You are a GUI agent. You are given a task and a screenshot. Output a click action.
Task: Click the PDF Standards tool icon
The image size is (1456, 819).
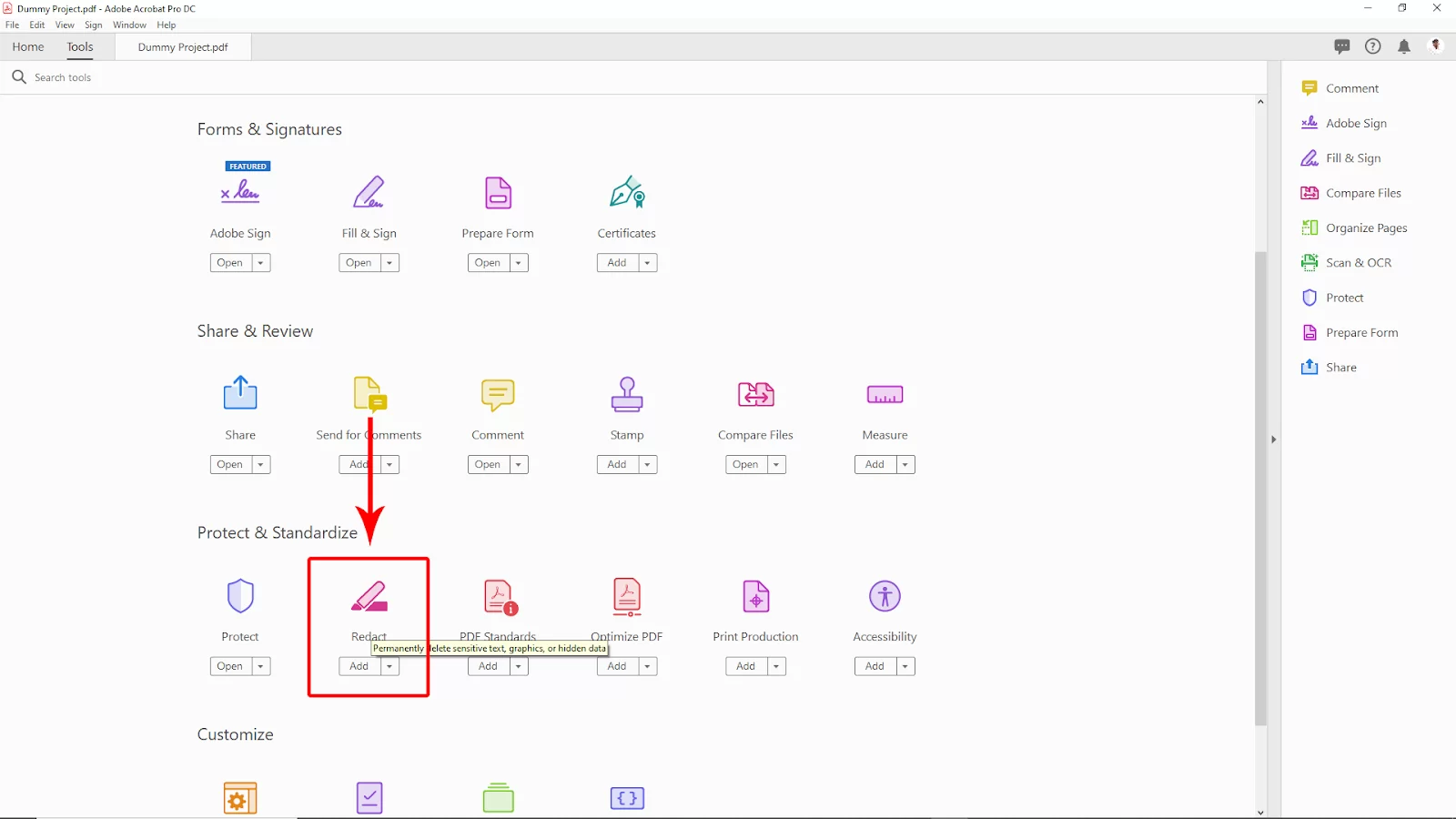pos(500,597)
